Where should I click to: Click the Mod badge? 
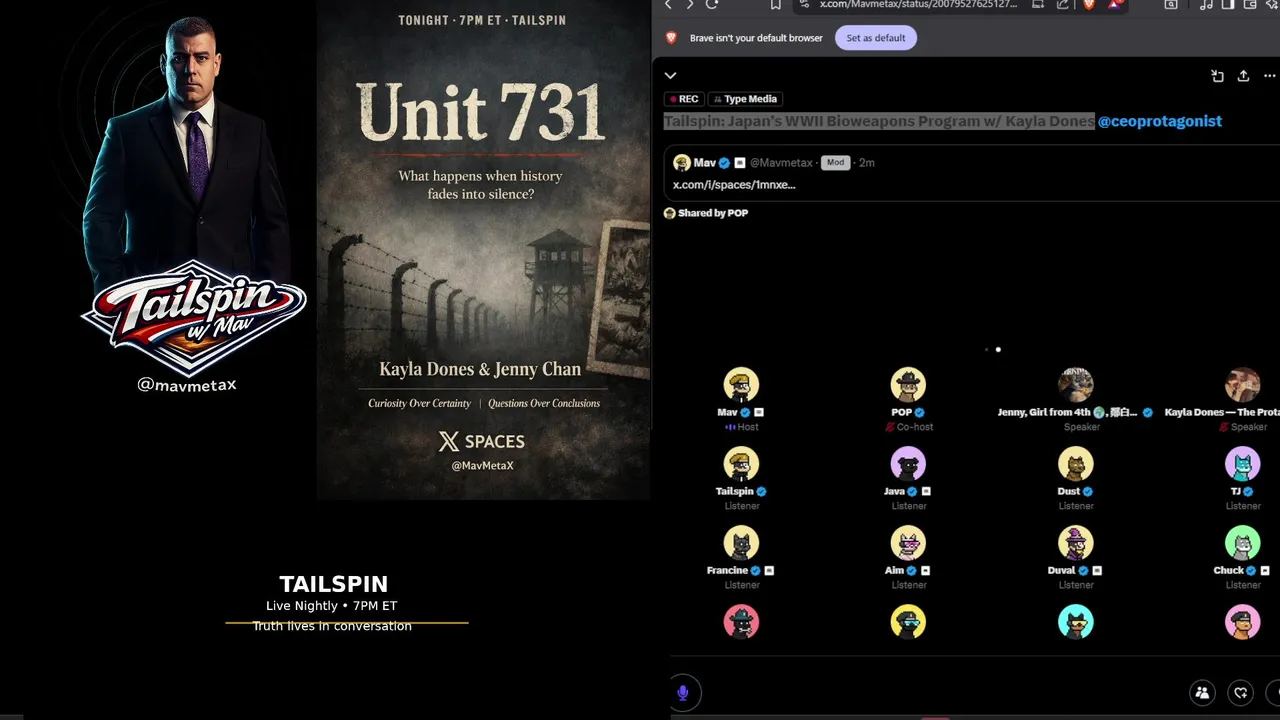click(x=836, y=162)
